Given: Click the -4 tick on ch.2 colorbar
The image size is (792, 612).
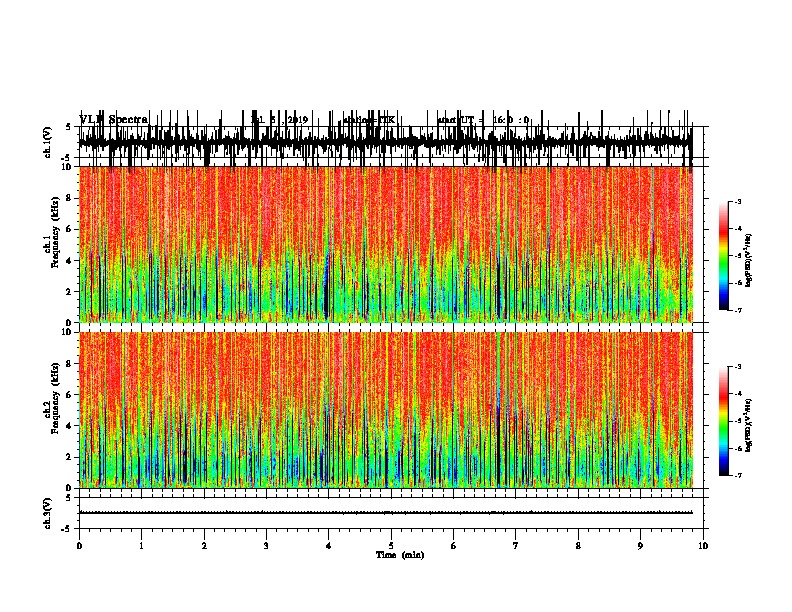Looking at the screenshot, I should pyautogui.click(x=738, y=393).
